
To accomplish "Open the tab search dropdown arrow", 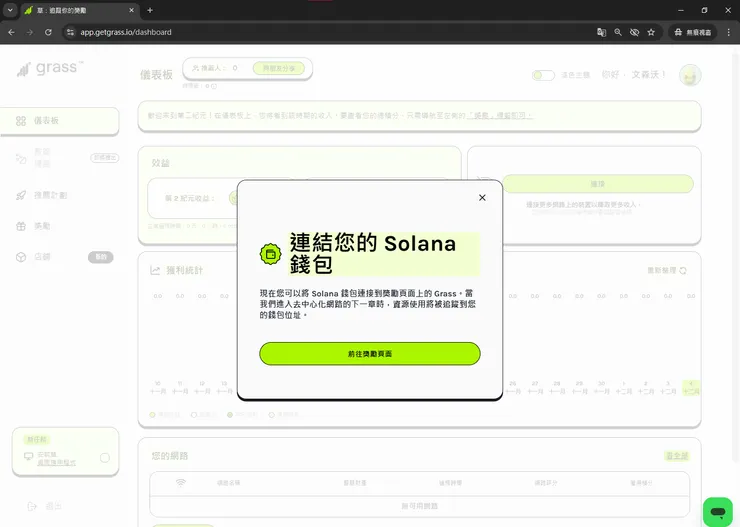I will (x=10, y=10).
